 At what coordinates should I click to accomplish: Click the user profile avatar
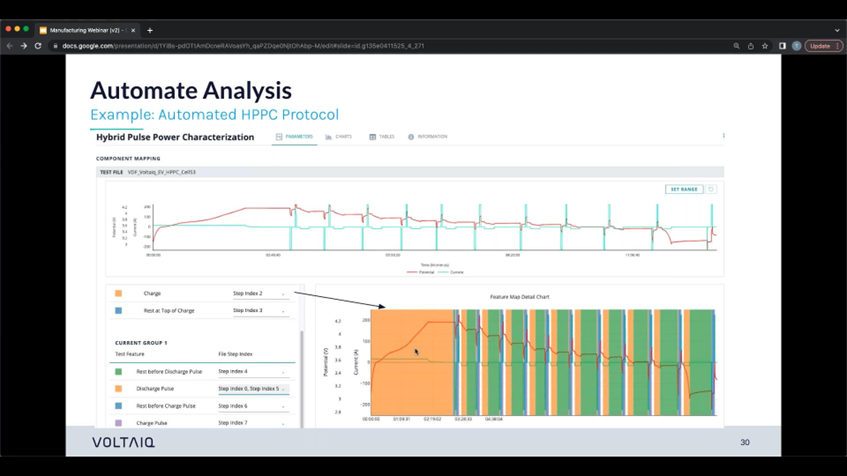796,46
